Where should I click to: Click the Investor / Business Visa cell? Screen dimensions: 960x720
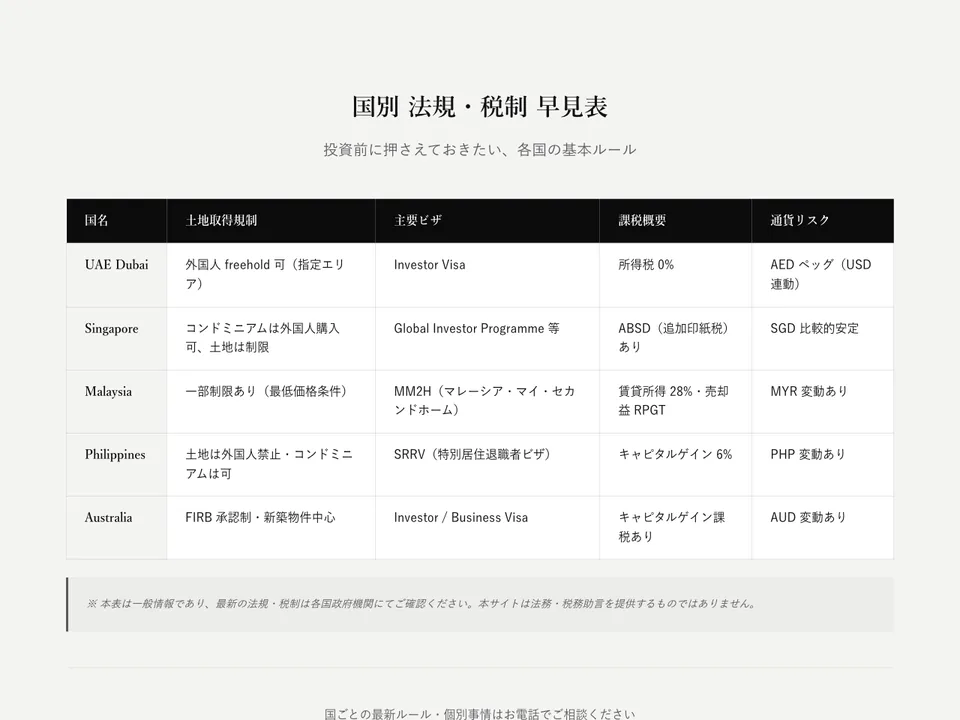click(487, 528)
